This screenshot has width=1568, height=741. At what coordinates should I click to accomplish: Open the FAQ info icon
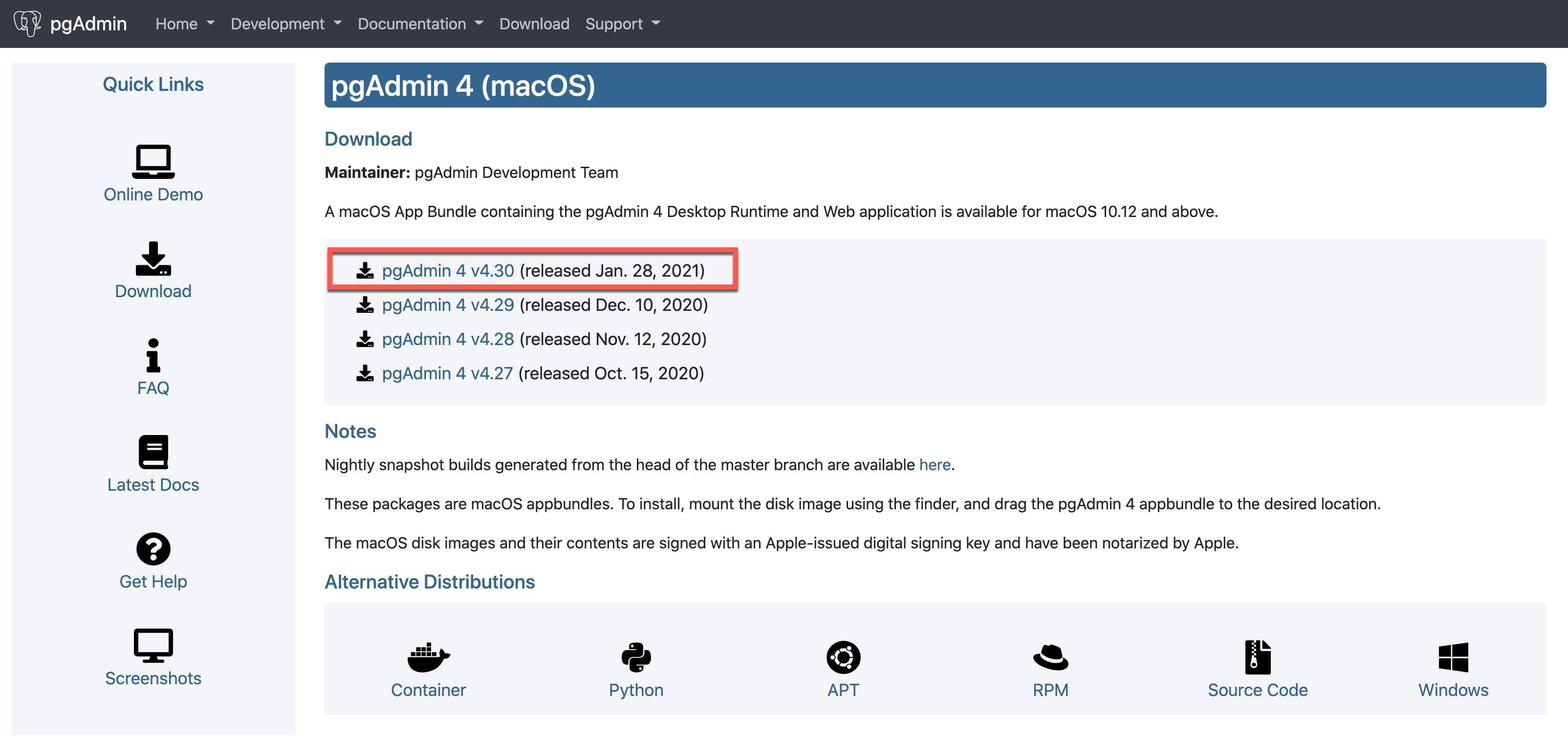coord(153,355)
